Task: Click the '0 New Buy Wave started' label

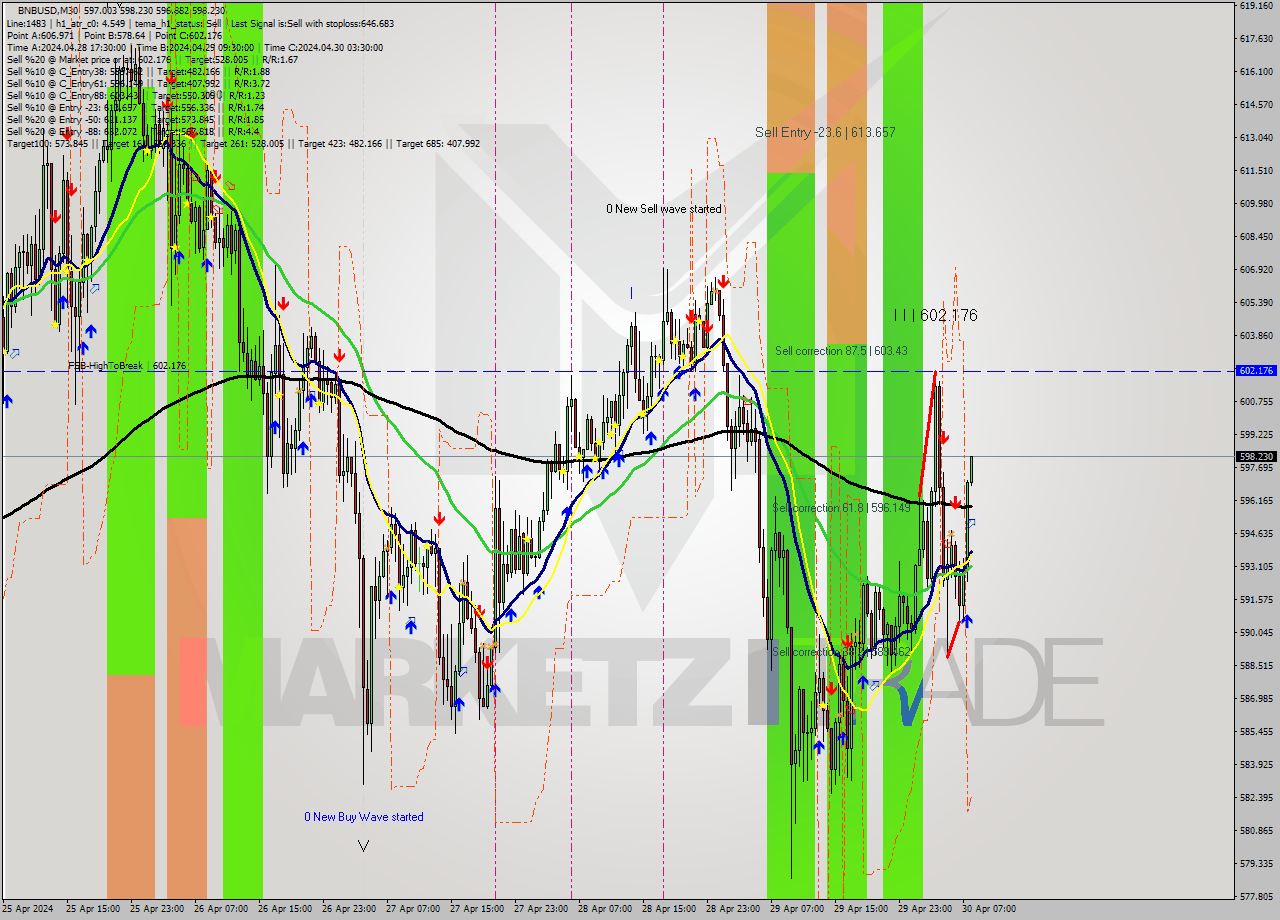Action: (x=364, y=817)
